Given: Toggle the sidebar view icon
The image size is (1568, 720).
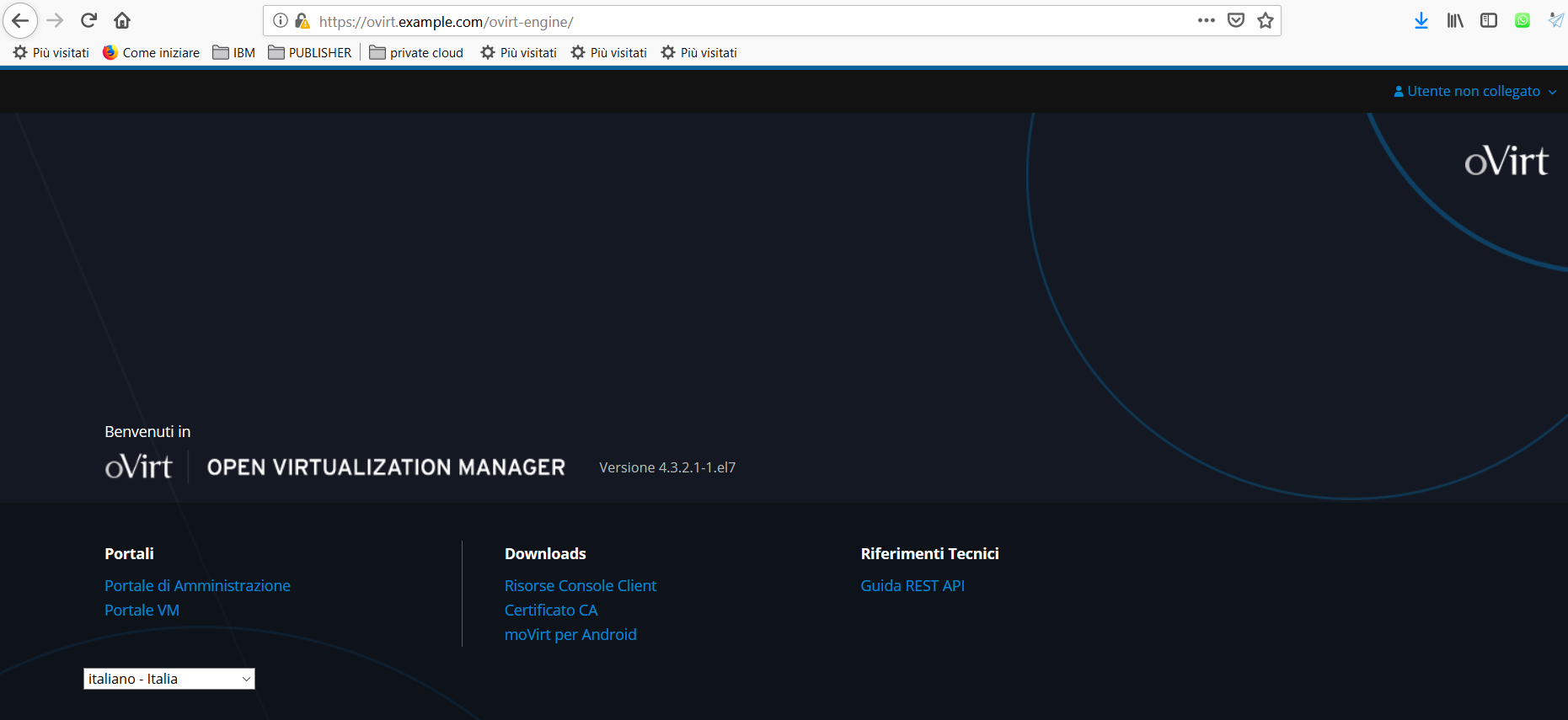Looking at the screenshot, I should pyautogui.click(x=1488, y=21).
